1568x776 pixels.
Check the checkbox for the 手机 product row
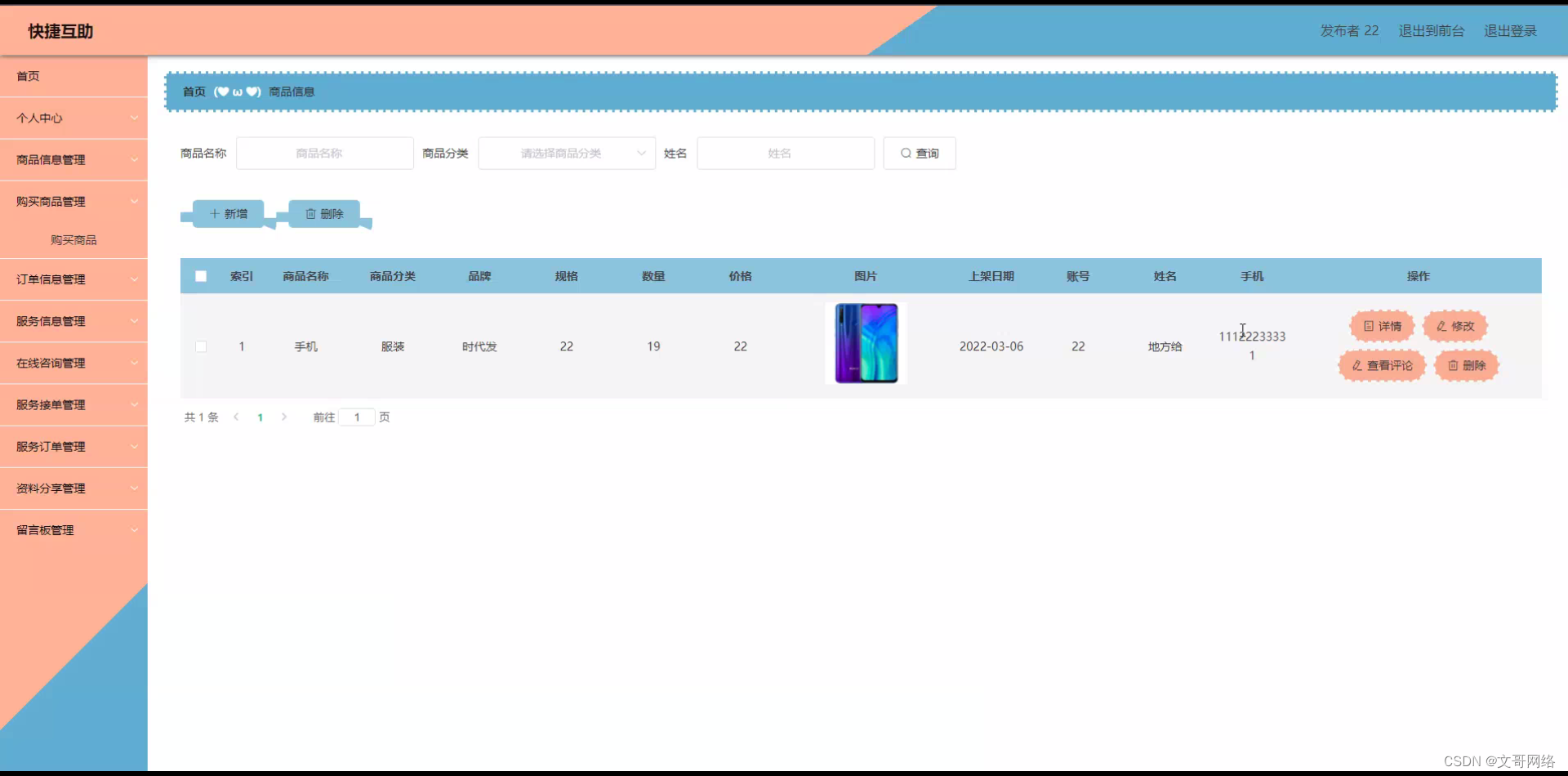pos(201,346)
